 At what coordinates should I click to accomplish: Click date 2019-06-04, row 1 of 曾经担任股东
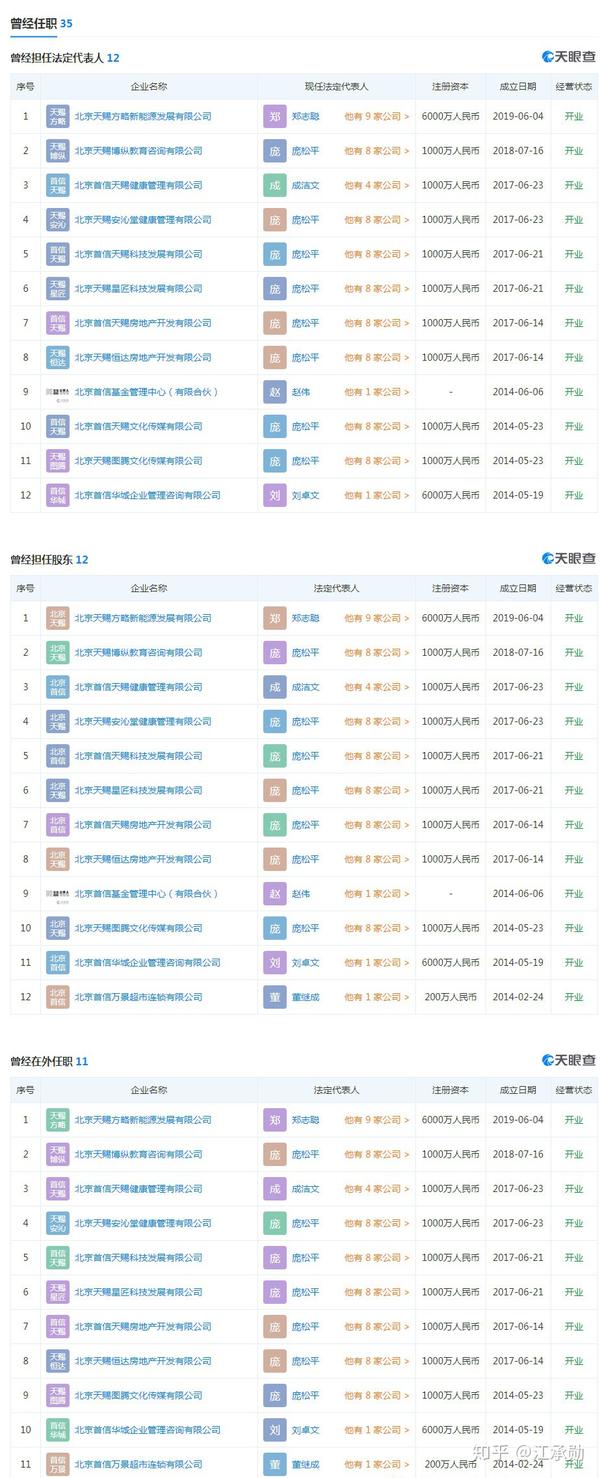click(x=518, y=618)
